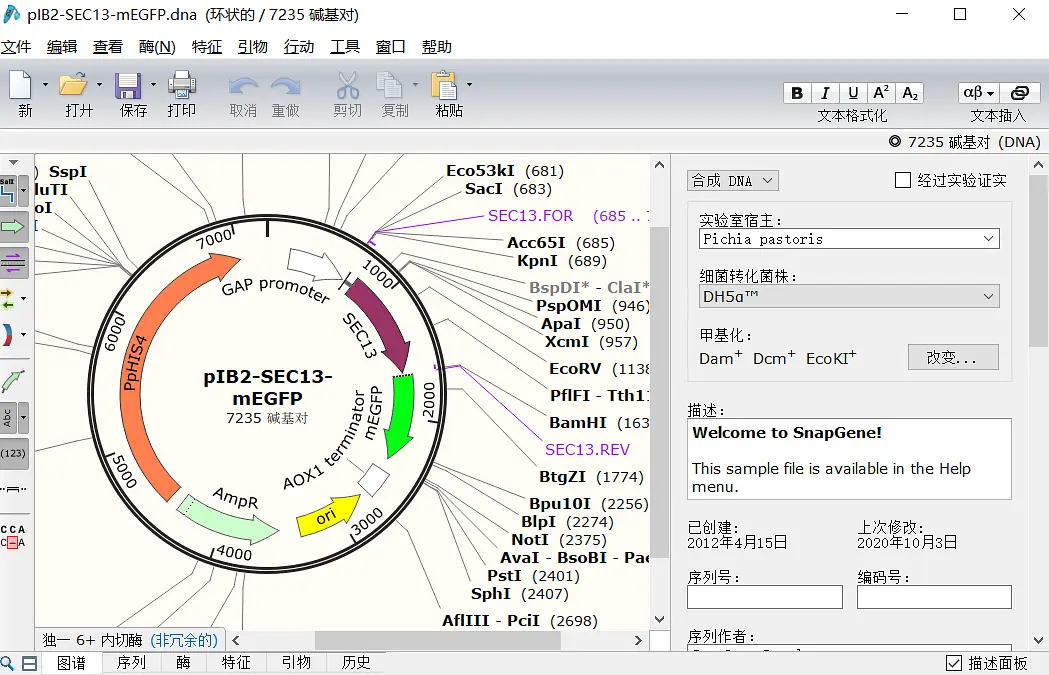Image resolution: width=1049 pixels, height=675 pixels.
Task: Toggle underline text formatting (U)
Action: [853, 93]
